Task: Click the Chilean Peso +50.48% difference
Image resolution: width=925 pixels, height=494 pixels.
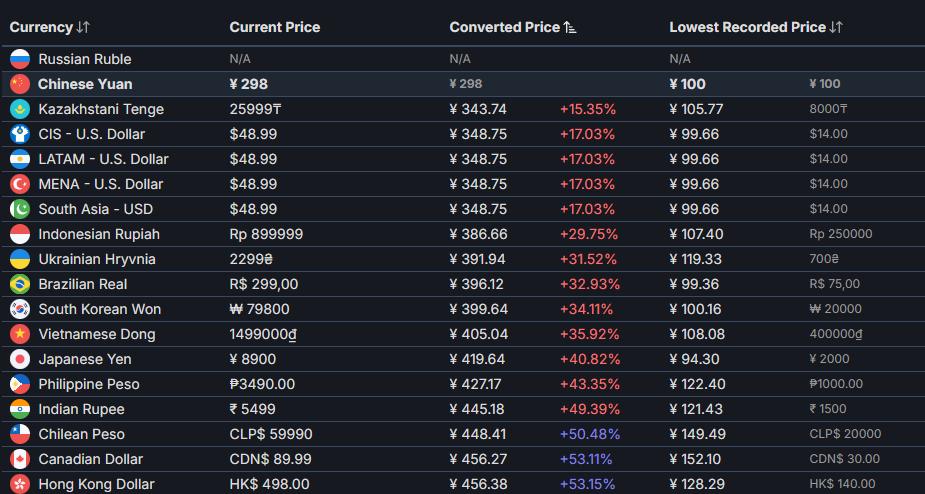Action: 590,434
